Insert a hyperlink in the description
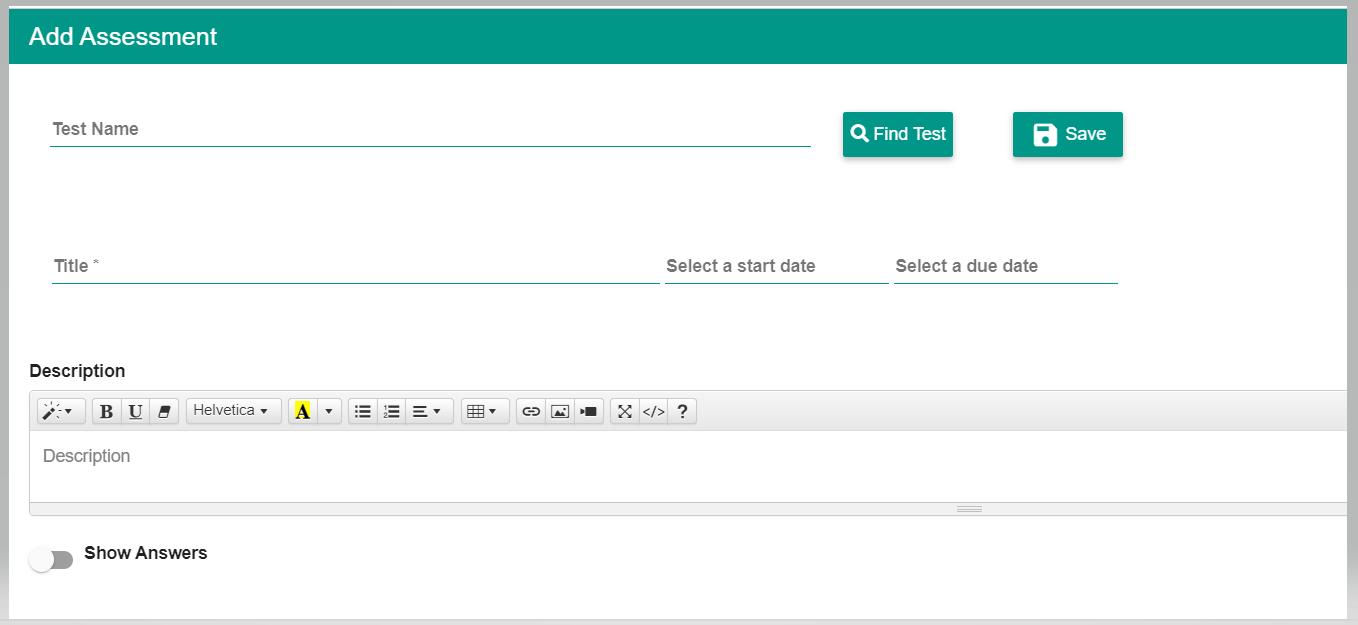This screenshot has width=1358, height=625. [x=531, y=411]
